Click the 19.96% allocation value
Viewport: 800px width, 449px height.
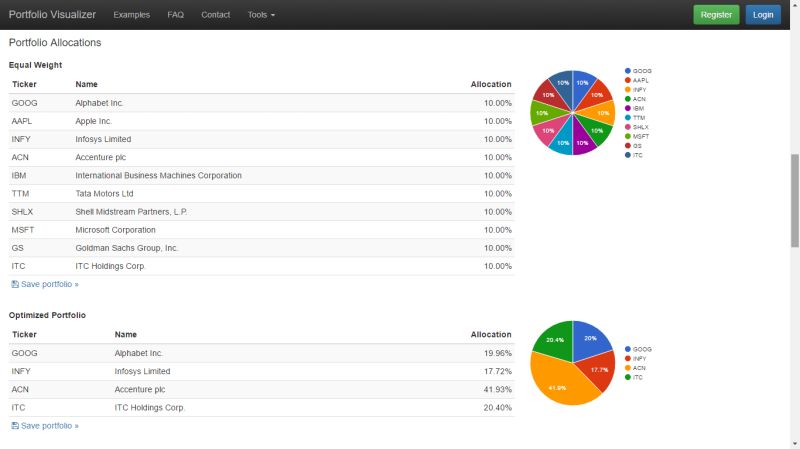coord(497,353)
